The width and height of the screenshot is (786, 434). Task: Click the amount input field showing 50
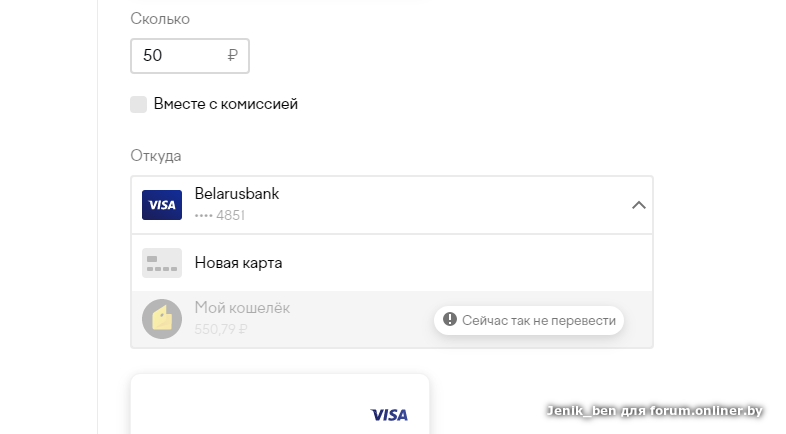click(x=180, y=56)
